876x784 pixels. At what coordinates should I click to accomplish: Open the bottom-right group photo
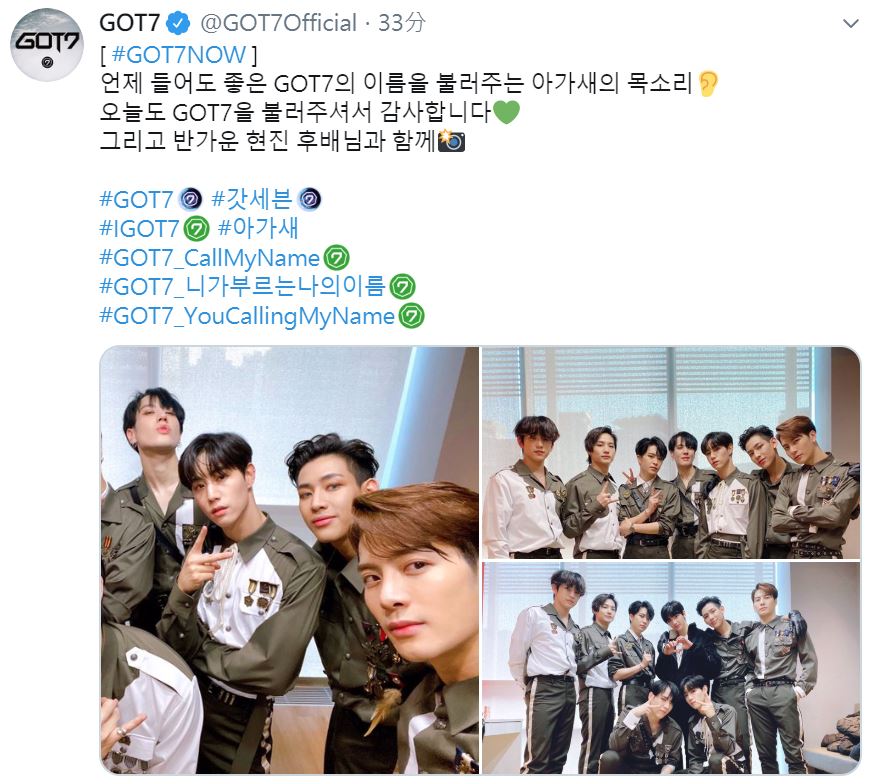click(671, 668)
